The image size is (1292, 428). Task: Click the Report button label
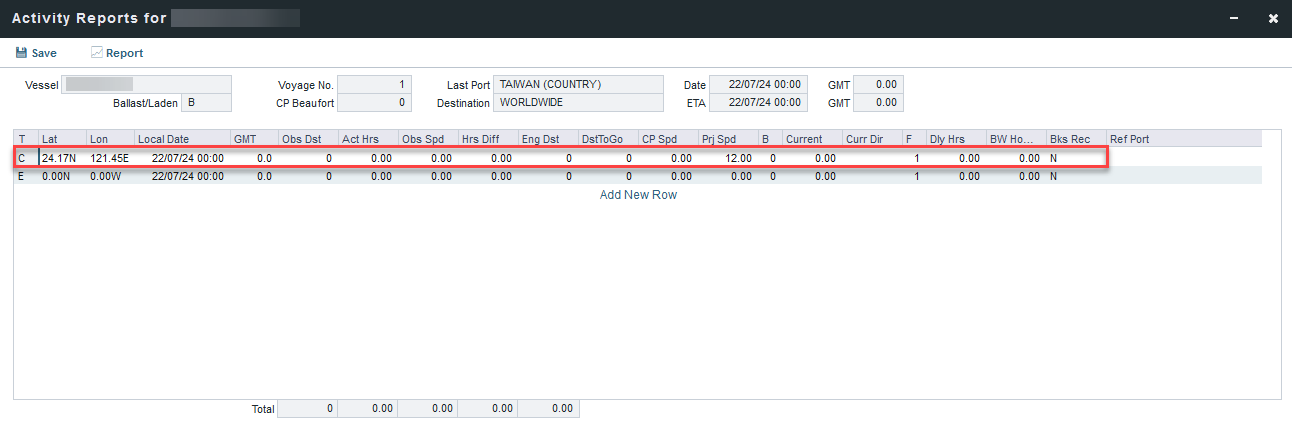click(x=125, y=53)
